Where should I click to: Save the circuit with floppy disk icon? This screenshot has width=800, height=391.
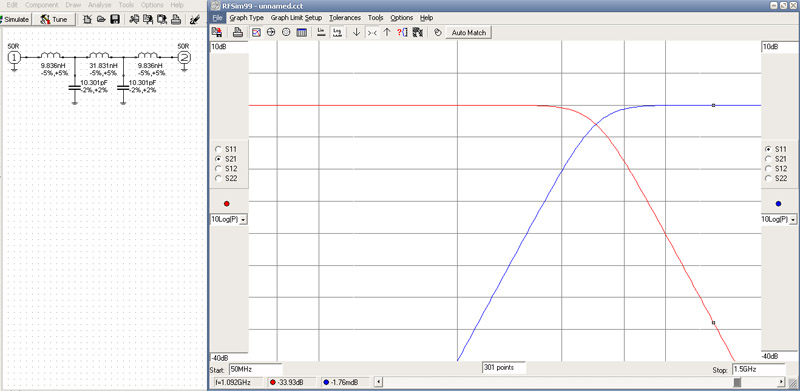pyautogui.click(x=115, y=19)
